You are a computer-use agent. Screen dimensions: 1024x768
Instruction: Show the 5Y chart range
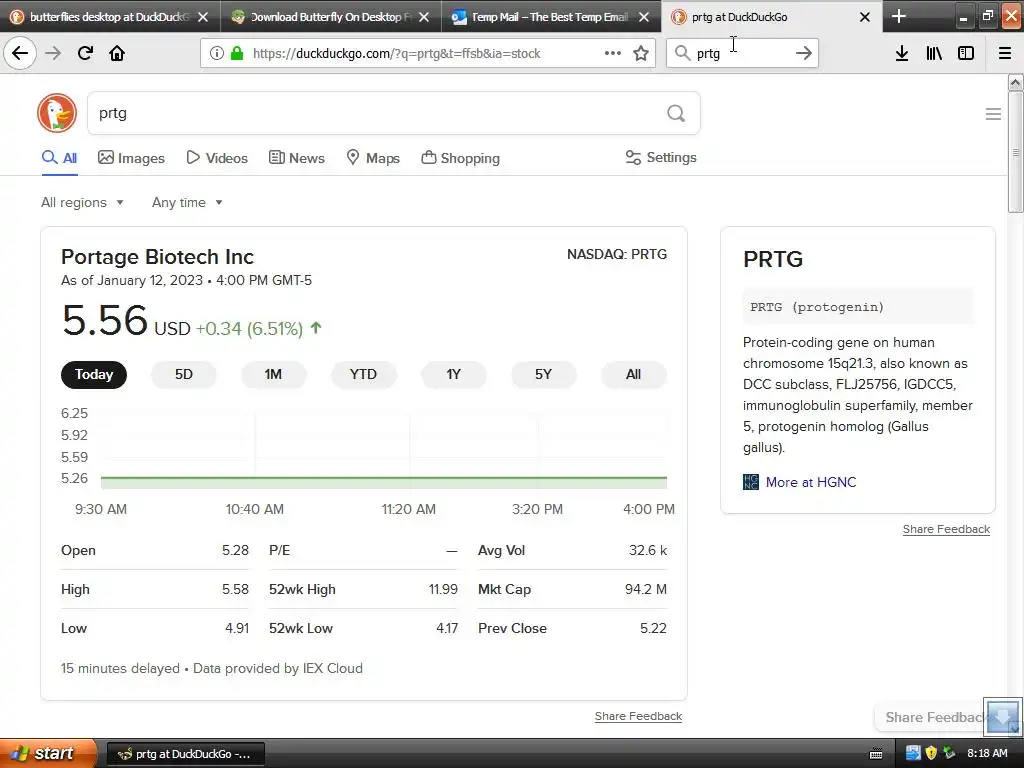(x=543, y=374)
